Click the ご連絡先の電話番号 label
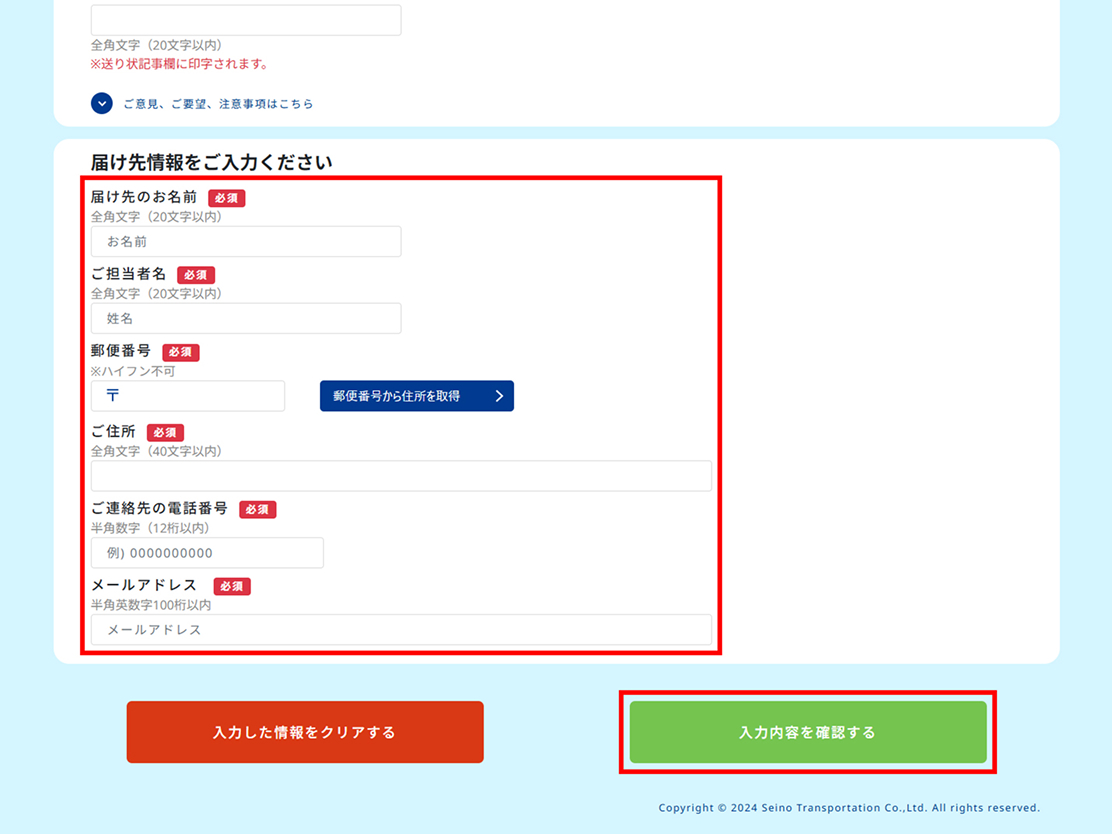 160,508
